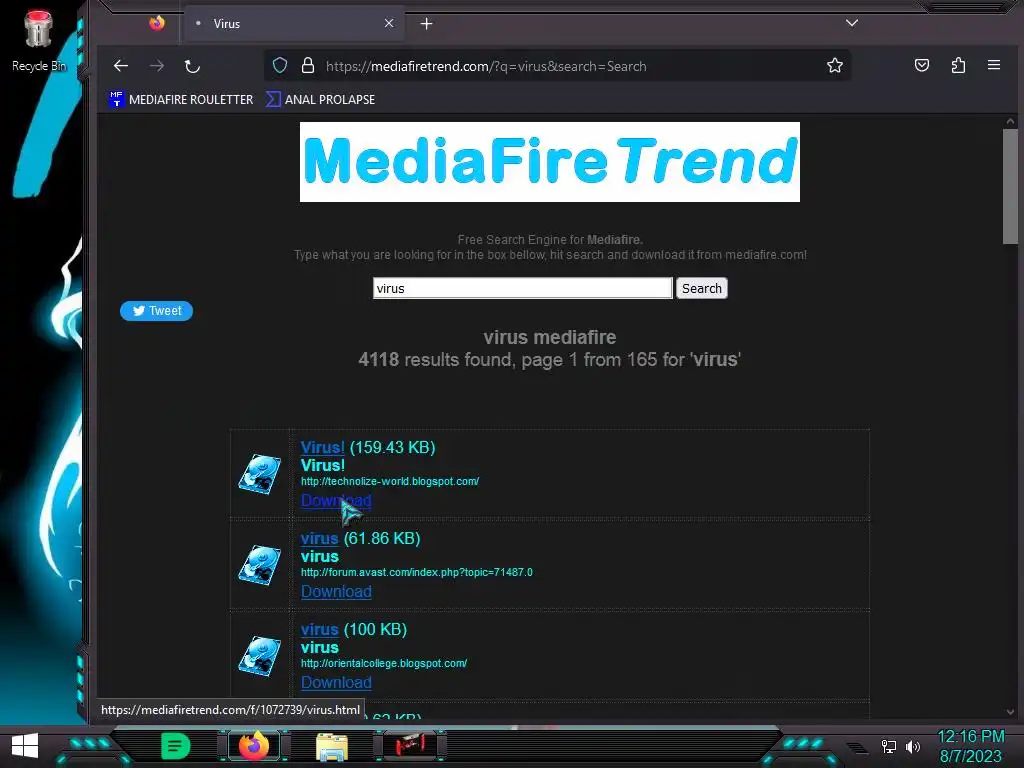
Task: Click the page vertical scrollbar thumb
Action: 1010,186
